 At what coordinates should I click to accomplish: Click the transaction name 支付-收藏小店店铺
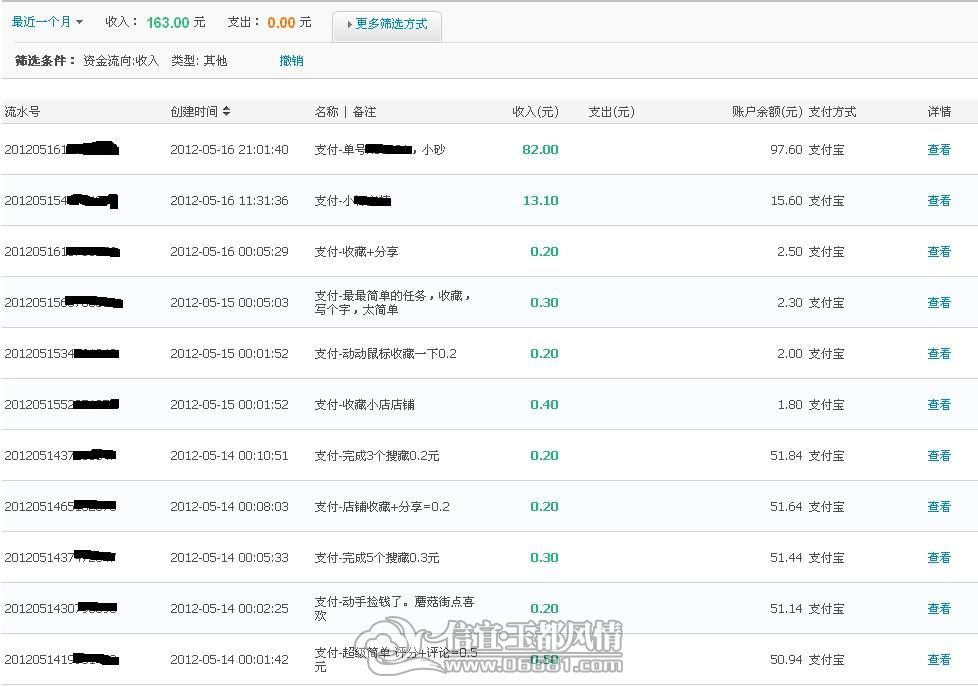coord(364,405)
